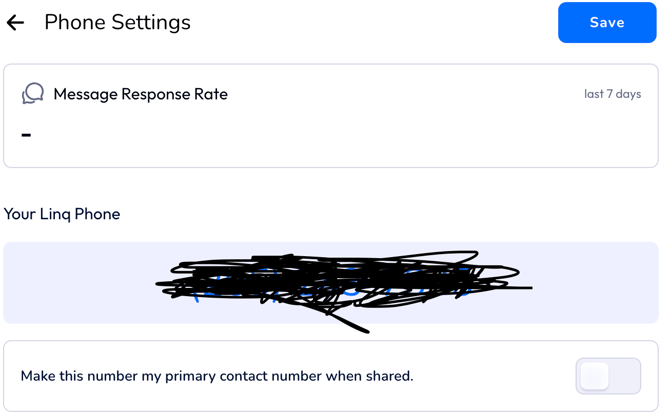Click the white knob of the switch
The height and width of the screenshot is (417, 670).
click(595, 376)
